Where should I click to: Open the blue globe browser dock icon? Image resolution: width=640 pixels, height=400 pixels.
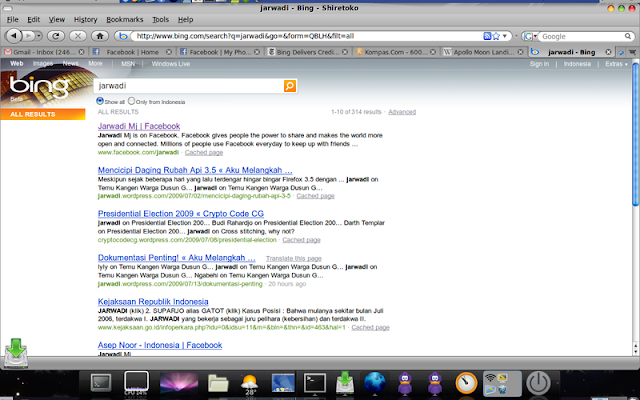pos(375,383)
